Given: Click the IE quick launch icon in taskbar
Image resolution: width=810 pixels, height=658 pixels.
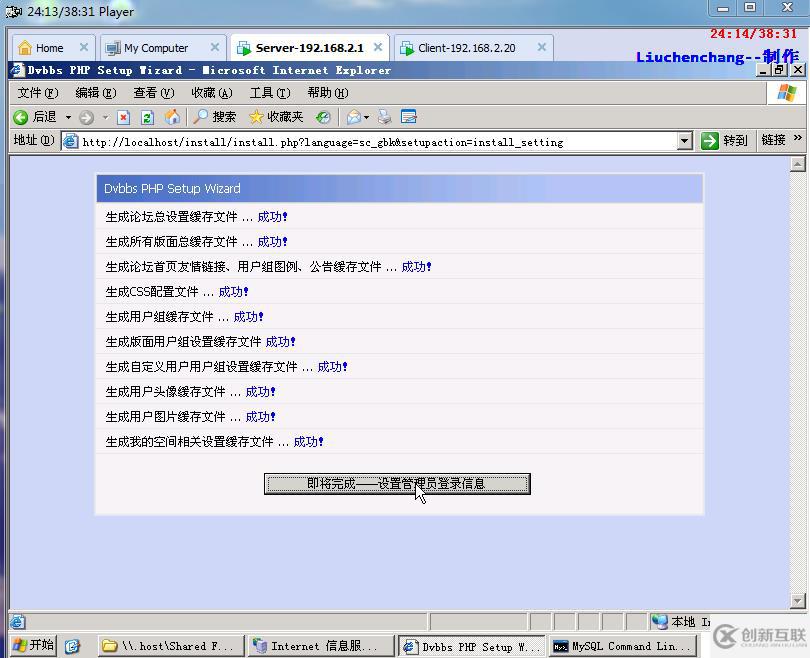Looking at the screenshot, I should click(73, 646).
